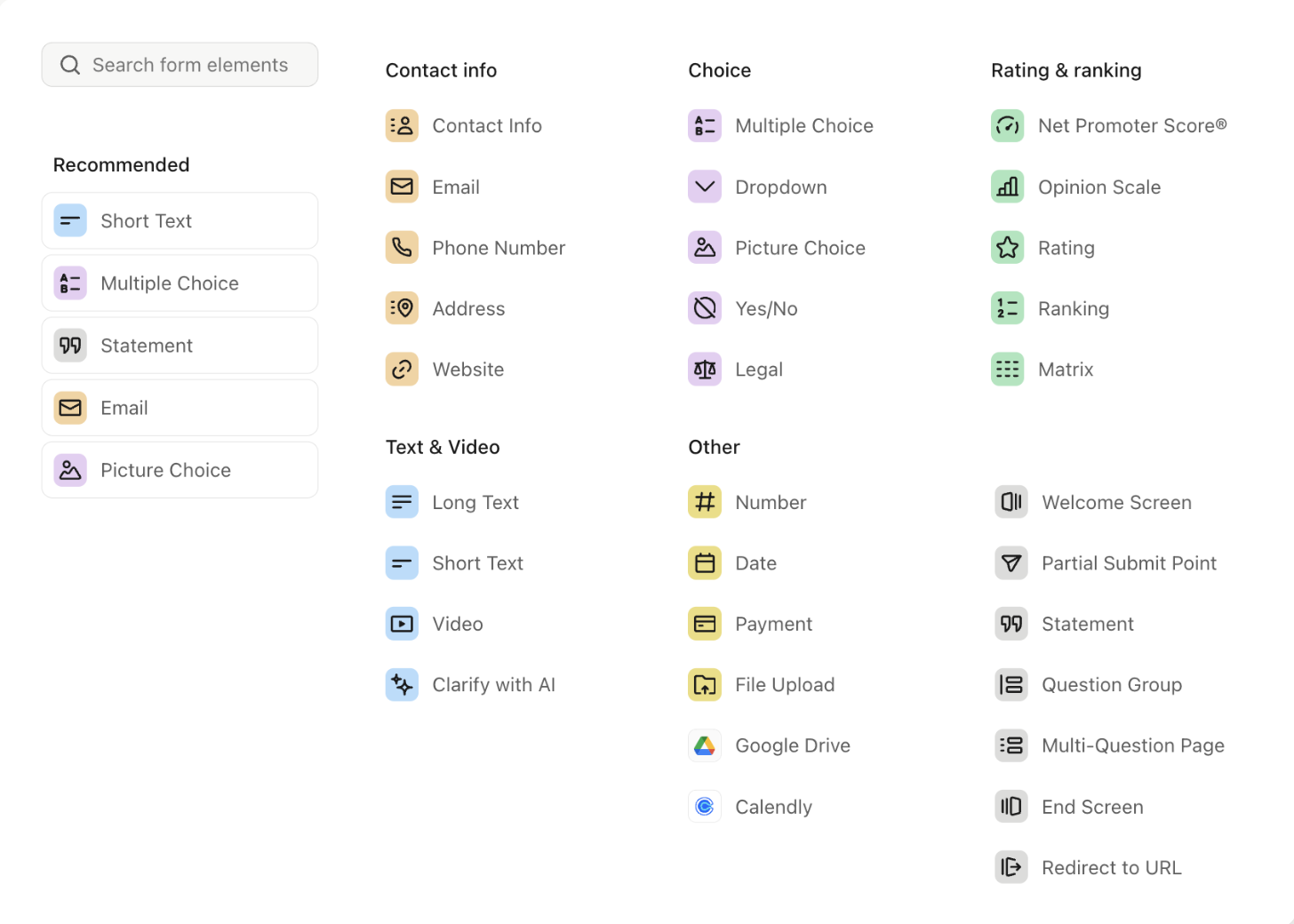Screen dimensions: 1294x924
Task: Insert a Dropdown question
Action: [x=780, y=187]
